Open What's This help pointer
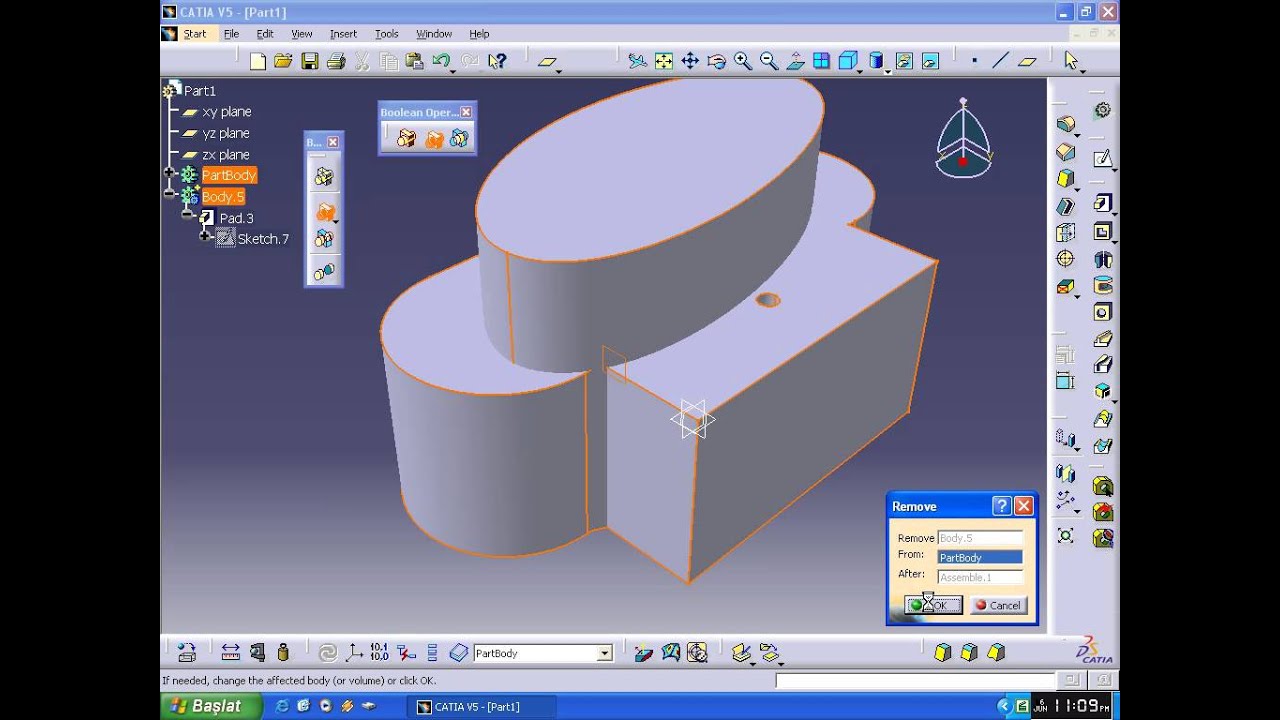The height and width of the screenshot is (720, 1280). coord(497,61)
